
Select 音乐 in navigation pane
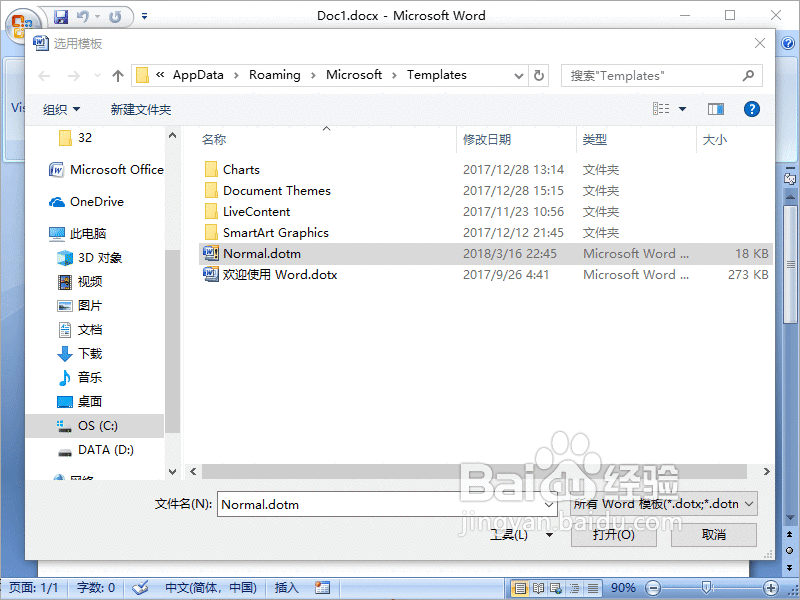click(x=80, y=378)
